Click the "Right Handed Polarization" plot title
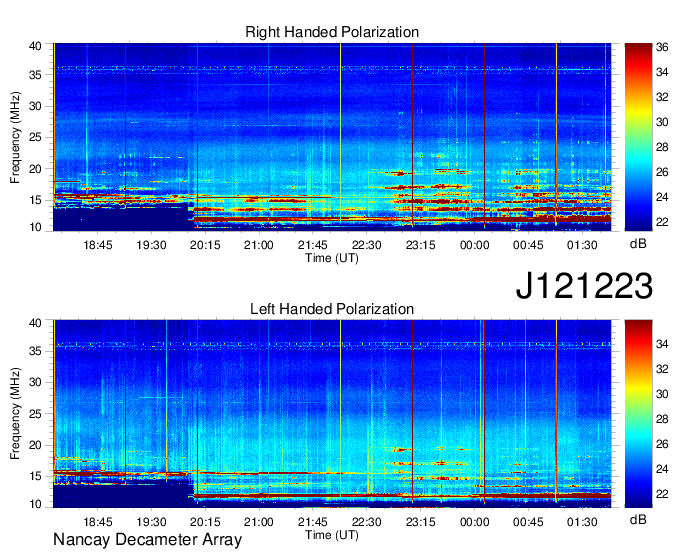 [x=332, y=32]
